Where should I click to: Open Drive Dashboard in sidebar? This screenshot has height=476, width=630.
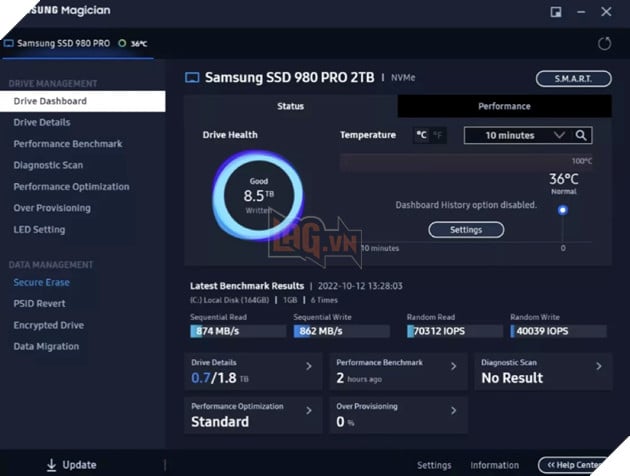click(x=82, y=101)
